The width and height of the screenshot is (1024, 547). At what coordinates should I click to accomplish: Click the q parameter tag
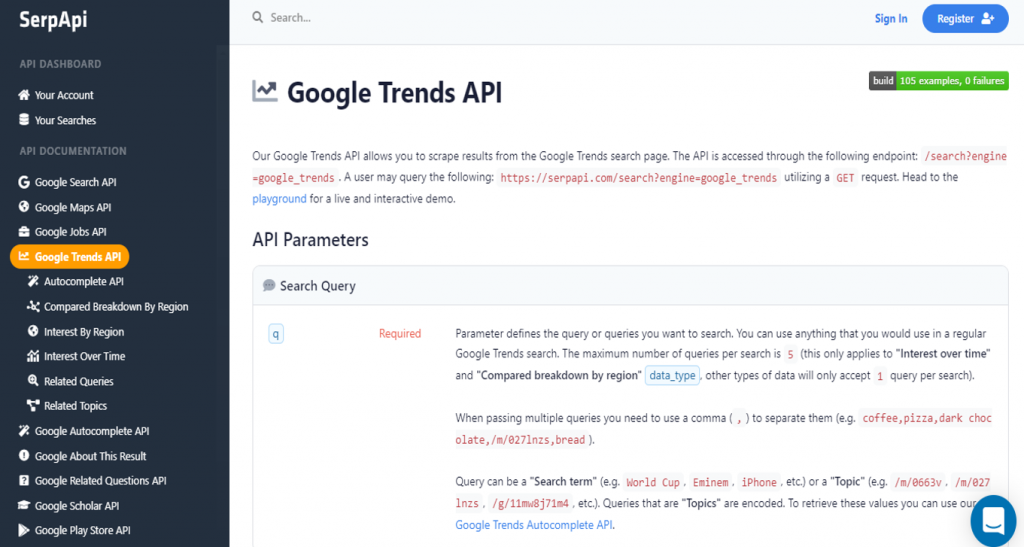276,334
